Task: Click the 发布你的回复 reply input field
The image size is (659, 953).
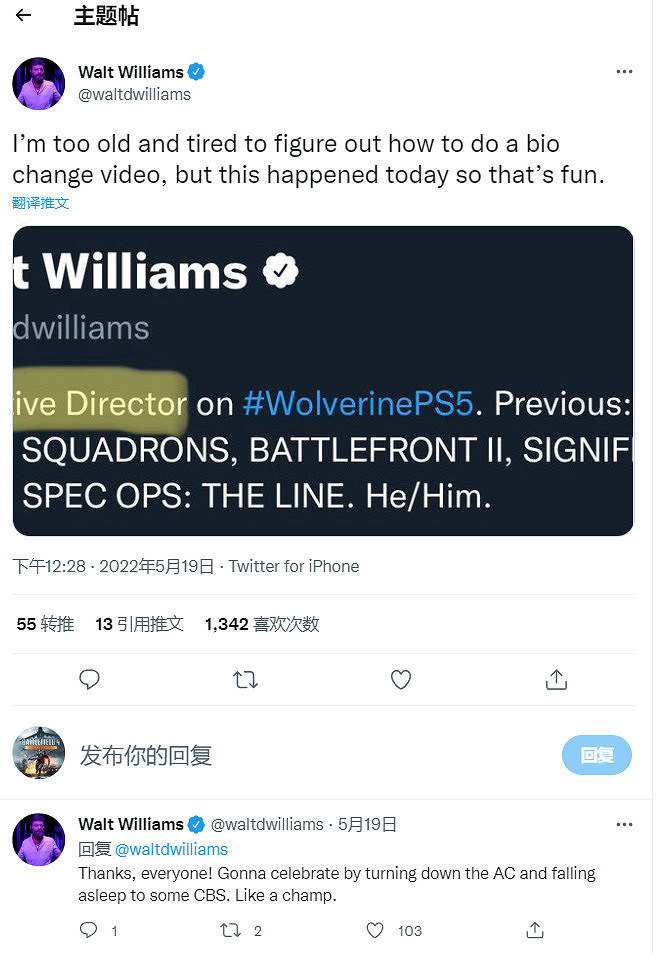Action: click(x=300, y=755)
